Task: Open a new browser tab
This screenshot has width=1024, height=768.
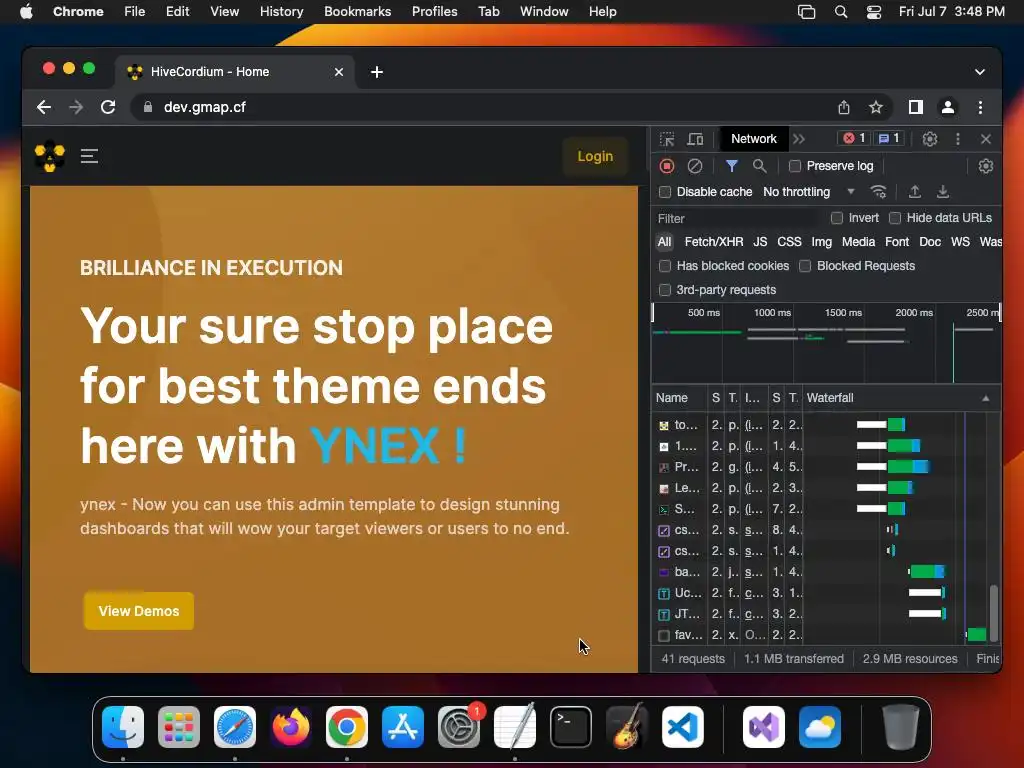Action: [x=377, y=72]
